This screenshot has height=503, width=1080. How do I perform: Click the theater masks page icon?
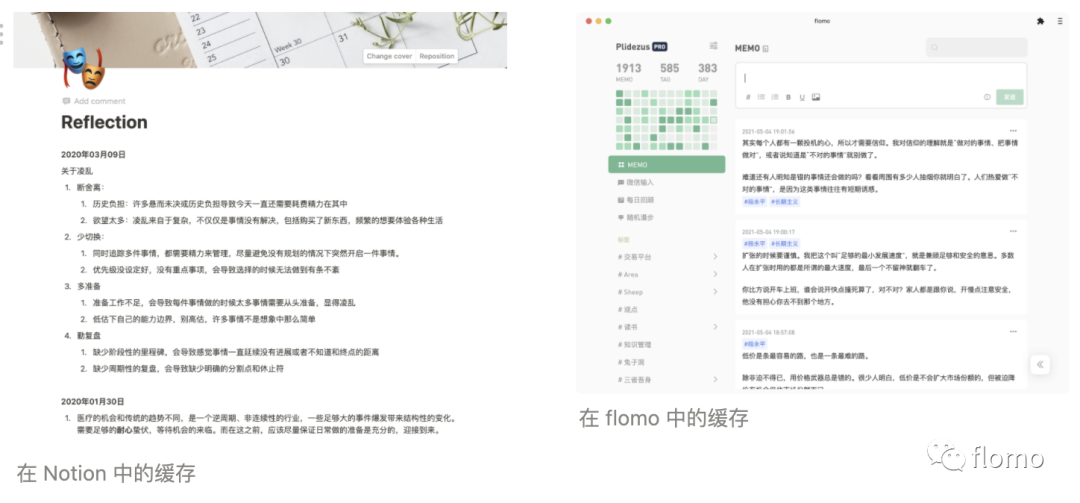click(83, 70)
